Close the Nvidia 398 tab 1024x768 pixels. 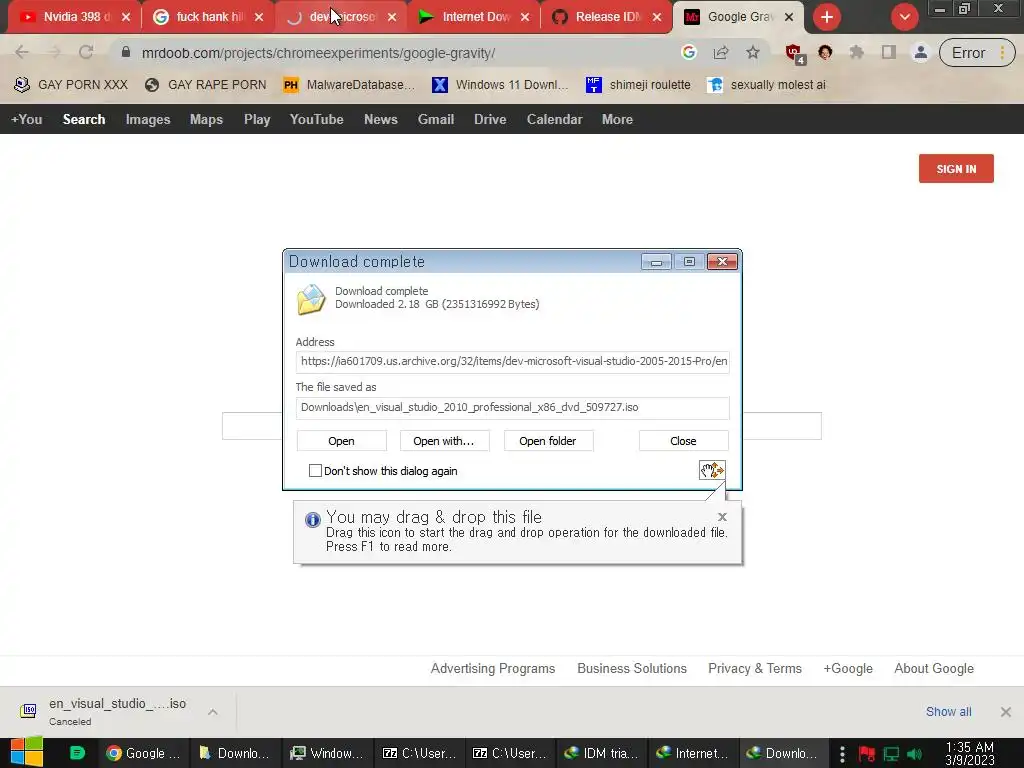(x=126, y=17)
